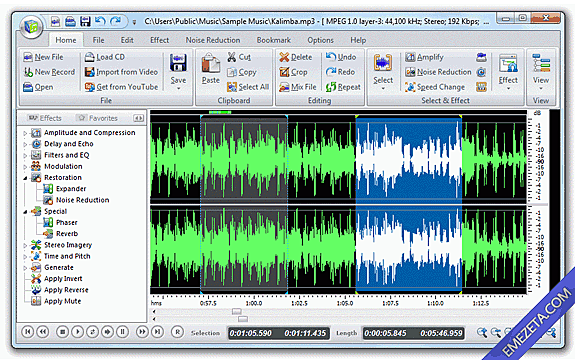Copy the selected audio

242,72
